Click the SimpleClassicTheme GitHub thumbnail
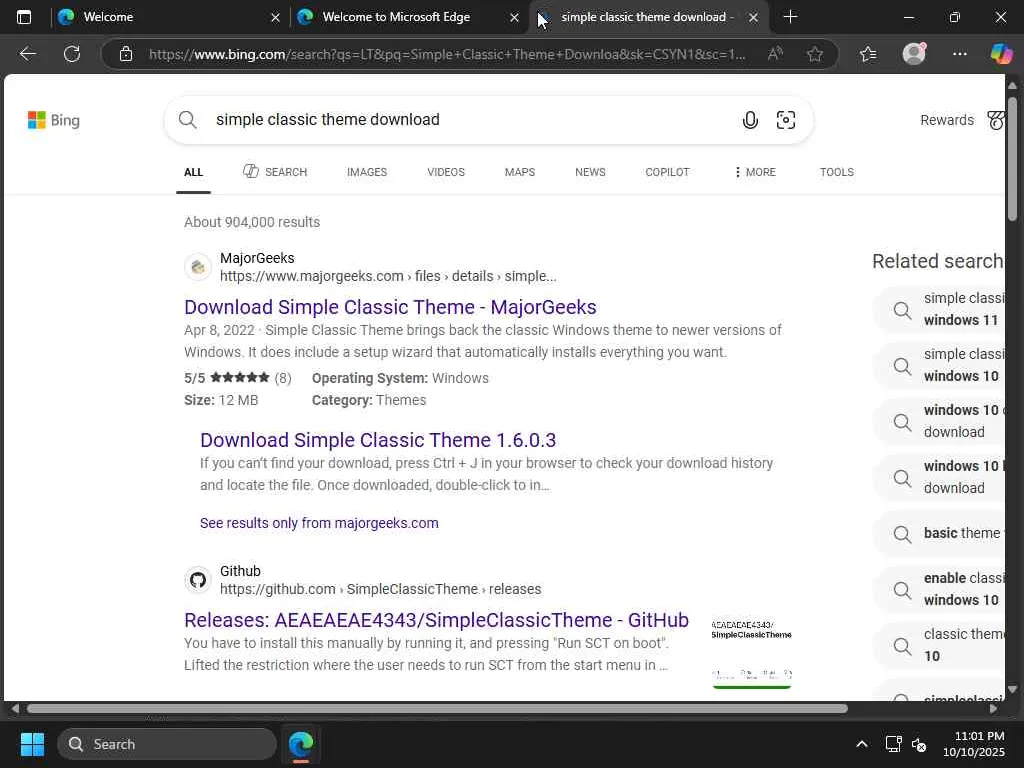The width and height of the screenshot is (1024, 768). tap(752, 653)
